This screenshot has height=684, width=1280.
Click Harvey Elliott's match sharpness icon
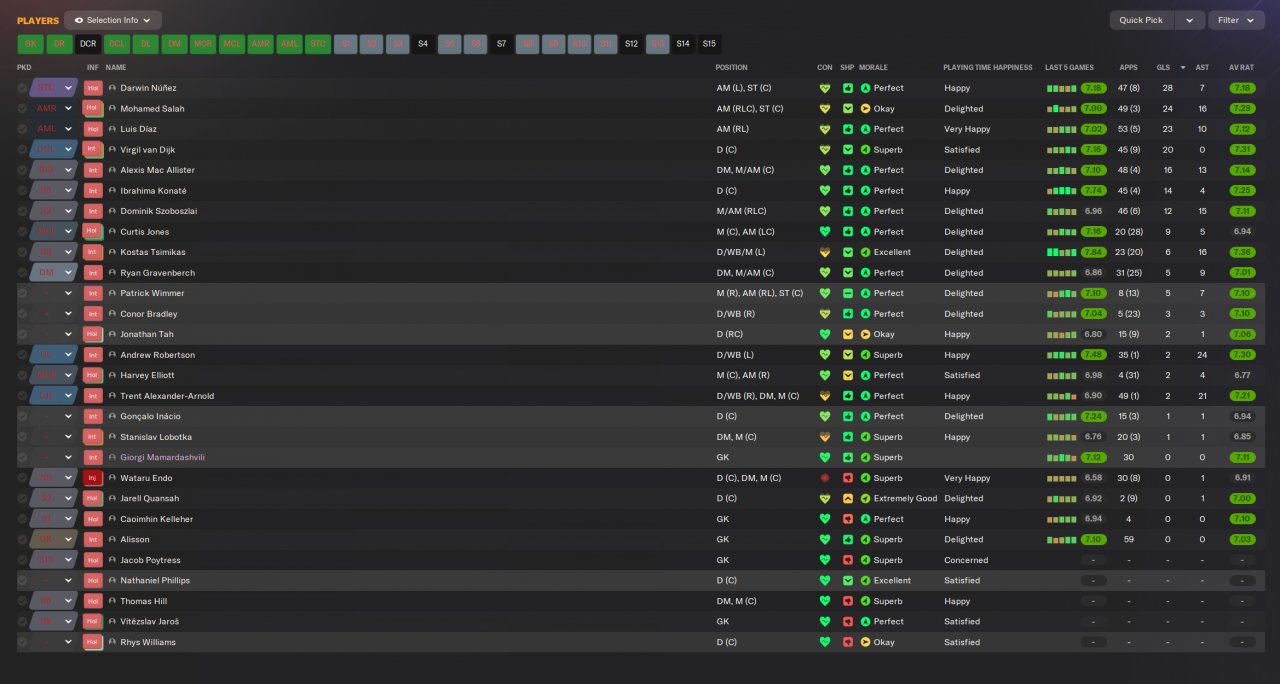(x=848, y=375)
